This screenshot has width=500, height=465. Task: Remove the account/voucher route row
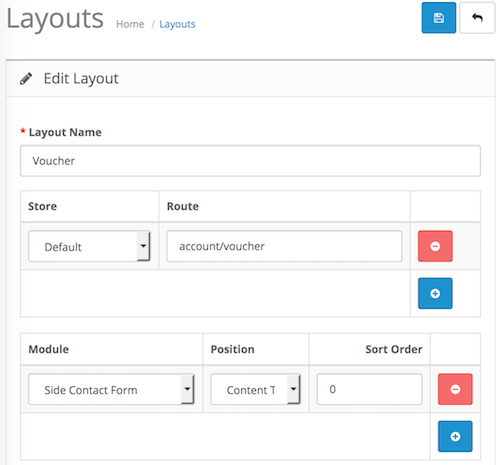(435, 246)
